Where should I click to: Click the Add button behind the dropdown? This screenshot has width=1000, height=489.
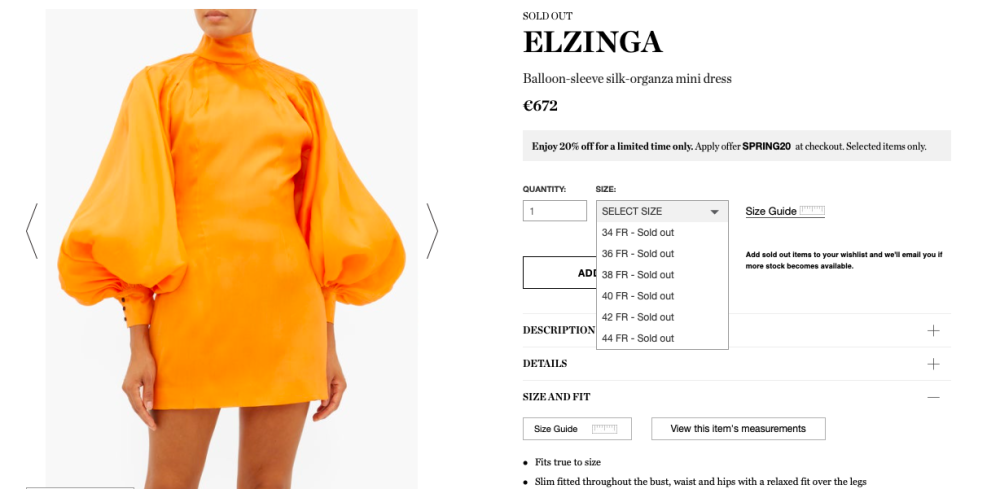(560, 273)
